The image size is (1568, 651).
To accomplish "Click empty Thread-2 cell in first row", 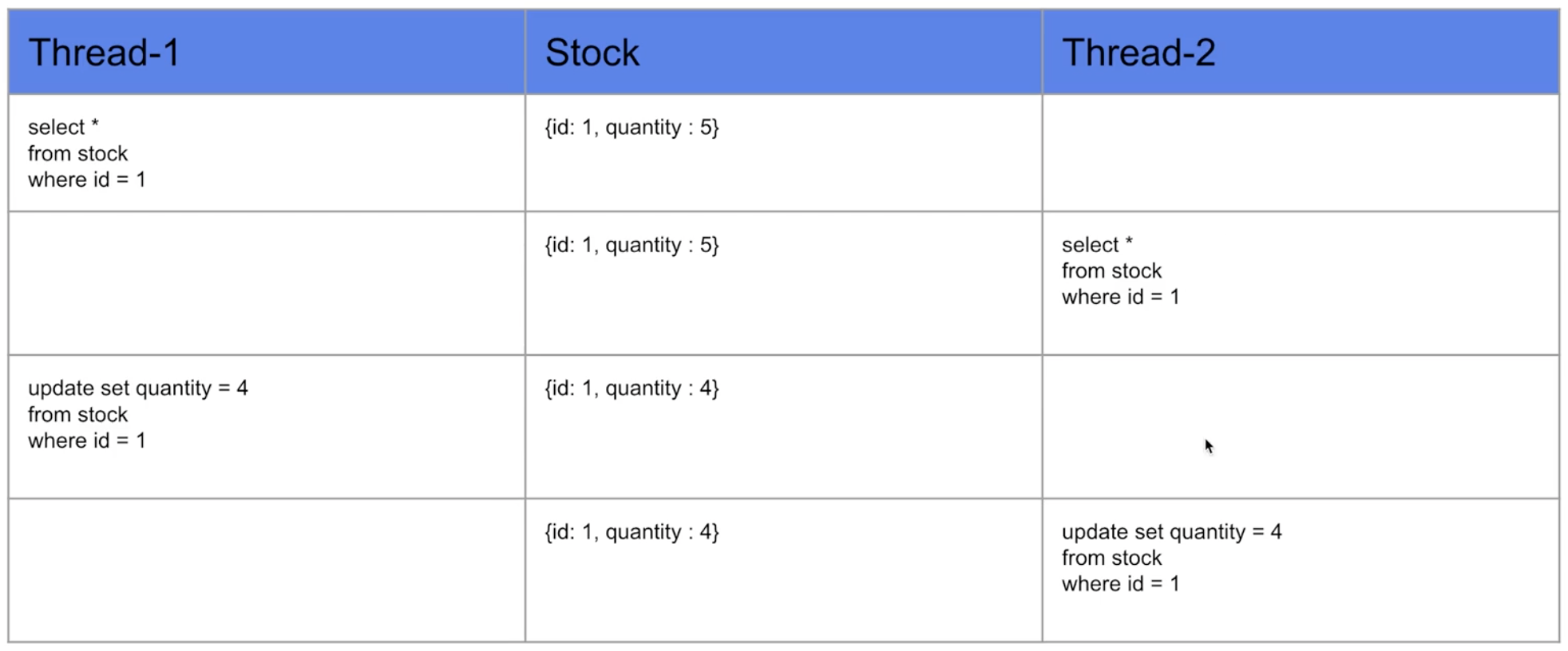I will click(x=1301, y=153).
